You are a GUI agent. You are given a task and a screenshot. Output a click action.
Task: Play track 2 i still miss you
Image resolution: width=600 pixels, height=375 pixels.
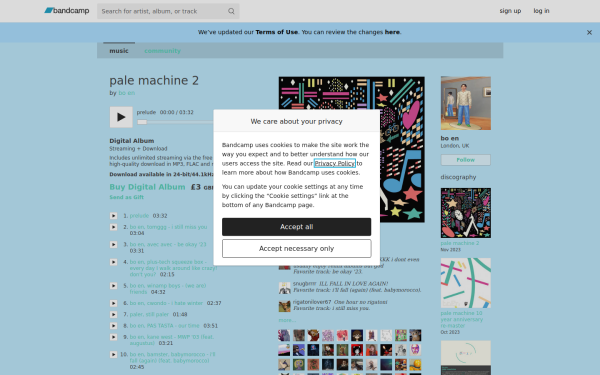click(x=114, y=227)
